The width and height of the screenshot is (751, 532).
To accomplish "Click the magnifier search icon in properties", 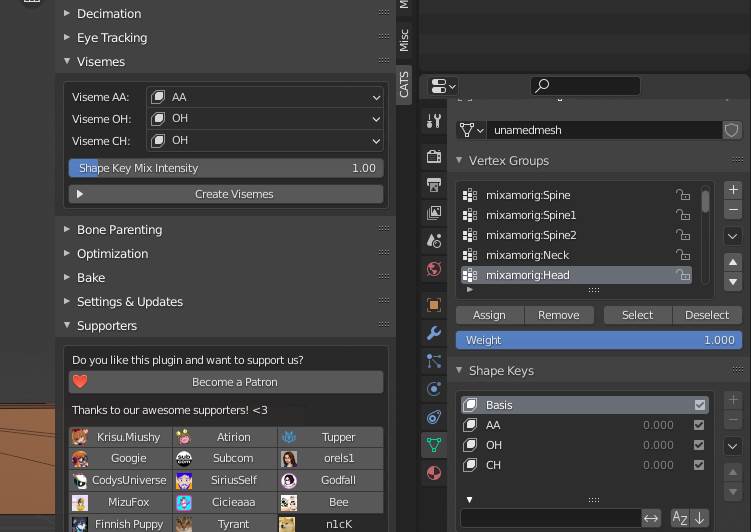I will click(542, 86).
